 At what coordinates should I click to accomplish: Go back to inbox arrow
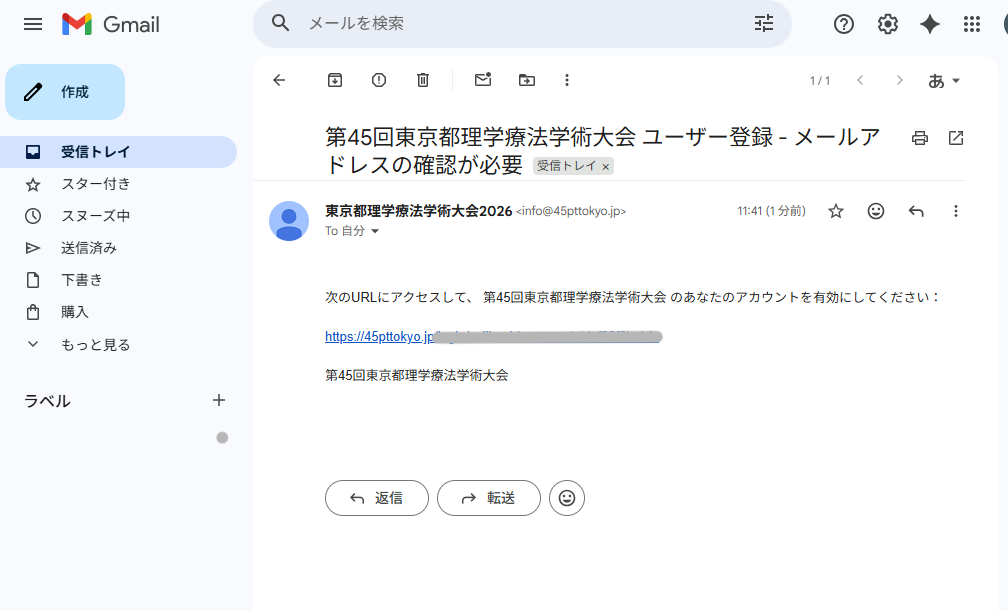pyautogui.click(x=279, y=80)
